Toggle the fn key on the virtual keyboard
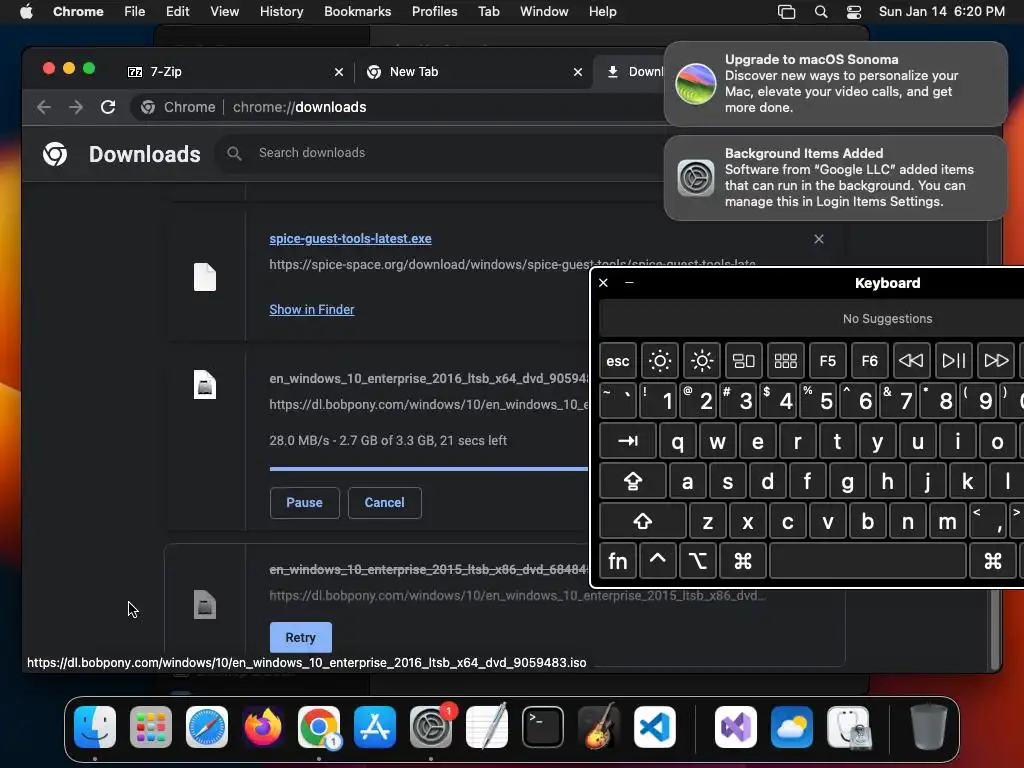The height and width of the screenshot is (768, 1024). point(617,561)
